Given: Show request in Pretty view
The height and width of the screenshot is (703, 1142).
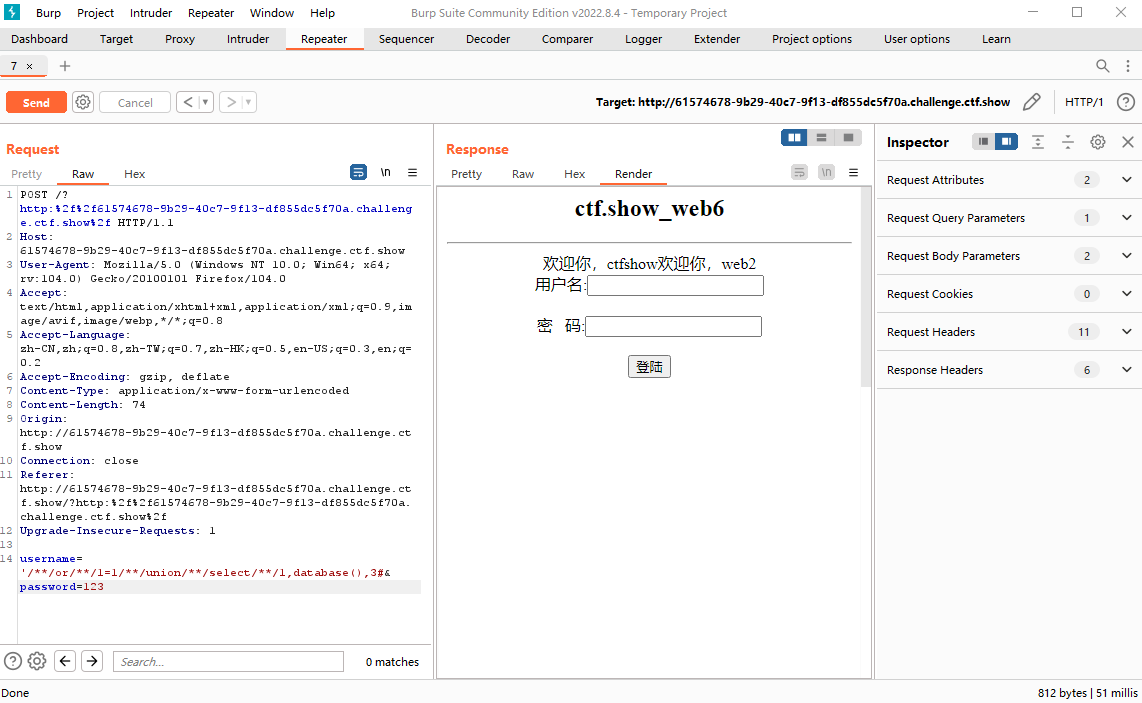Looking at the screenshot, I should pos(26,173).
